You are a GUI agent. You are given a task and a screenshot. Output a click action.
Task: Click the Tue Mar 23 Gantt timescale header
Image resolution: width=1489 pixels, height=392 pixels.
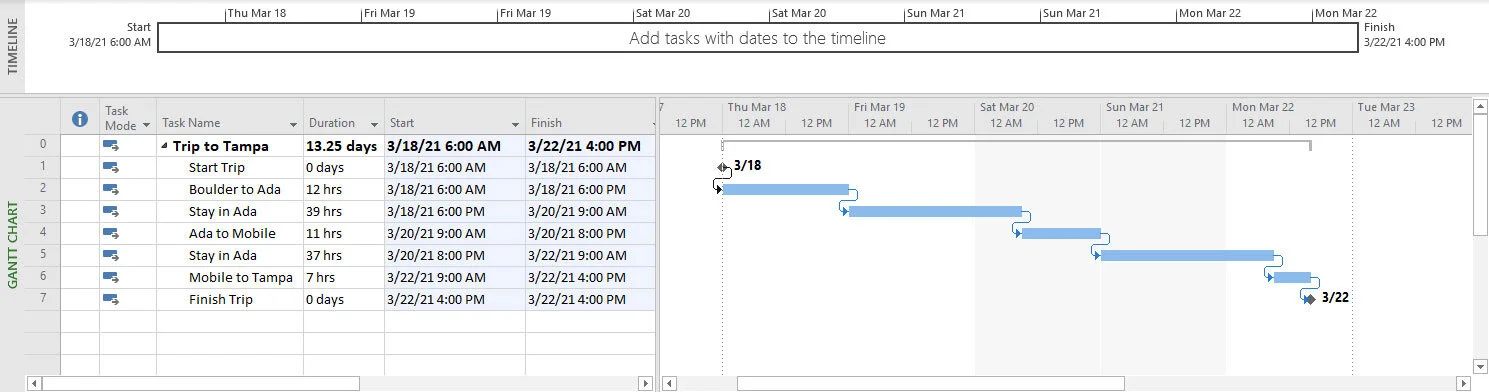tap(1413, 107)
